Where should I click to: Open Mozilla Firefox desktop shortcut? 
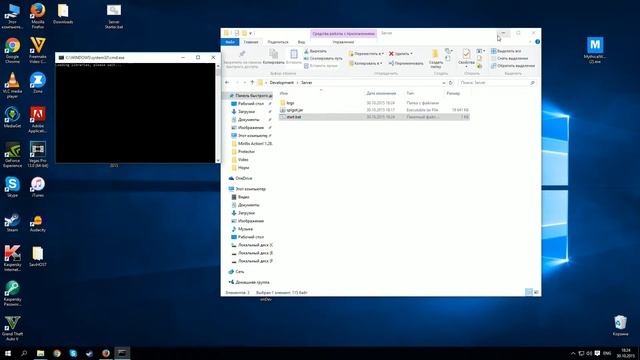38,16
